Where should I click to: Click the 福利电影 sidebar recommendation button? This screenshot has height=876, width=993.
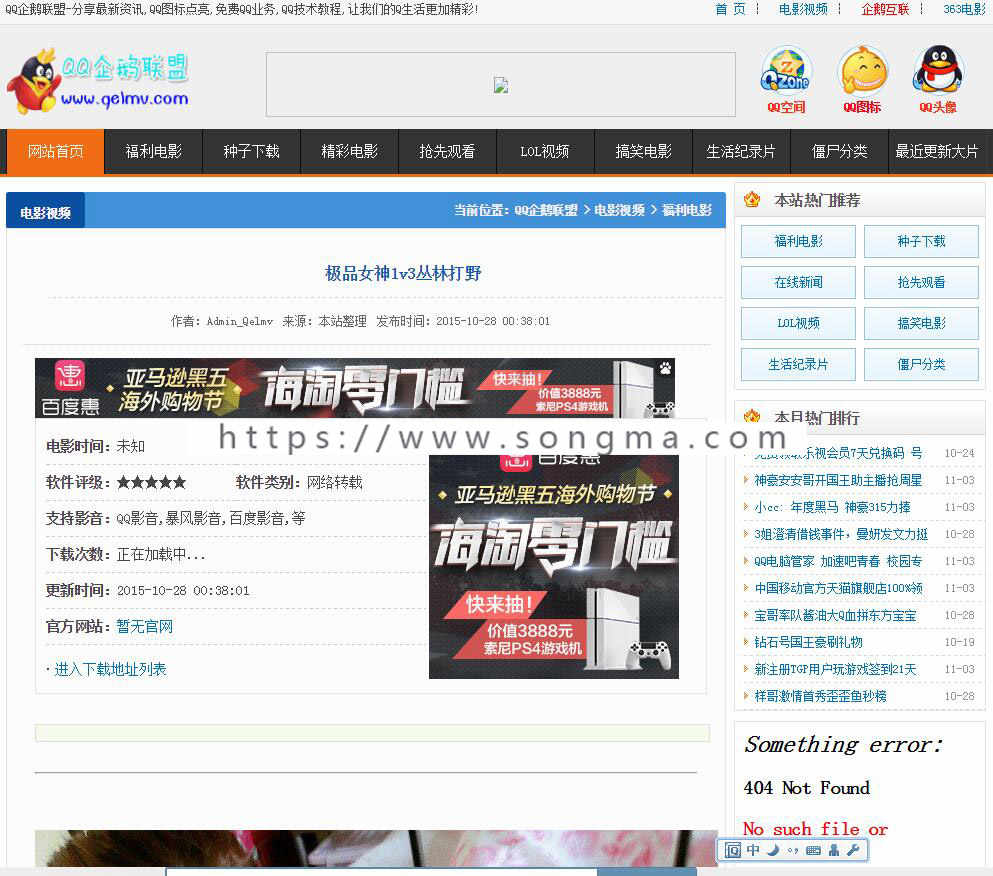pyautogui.click(x=798, y=241)
